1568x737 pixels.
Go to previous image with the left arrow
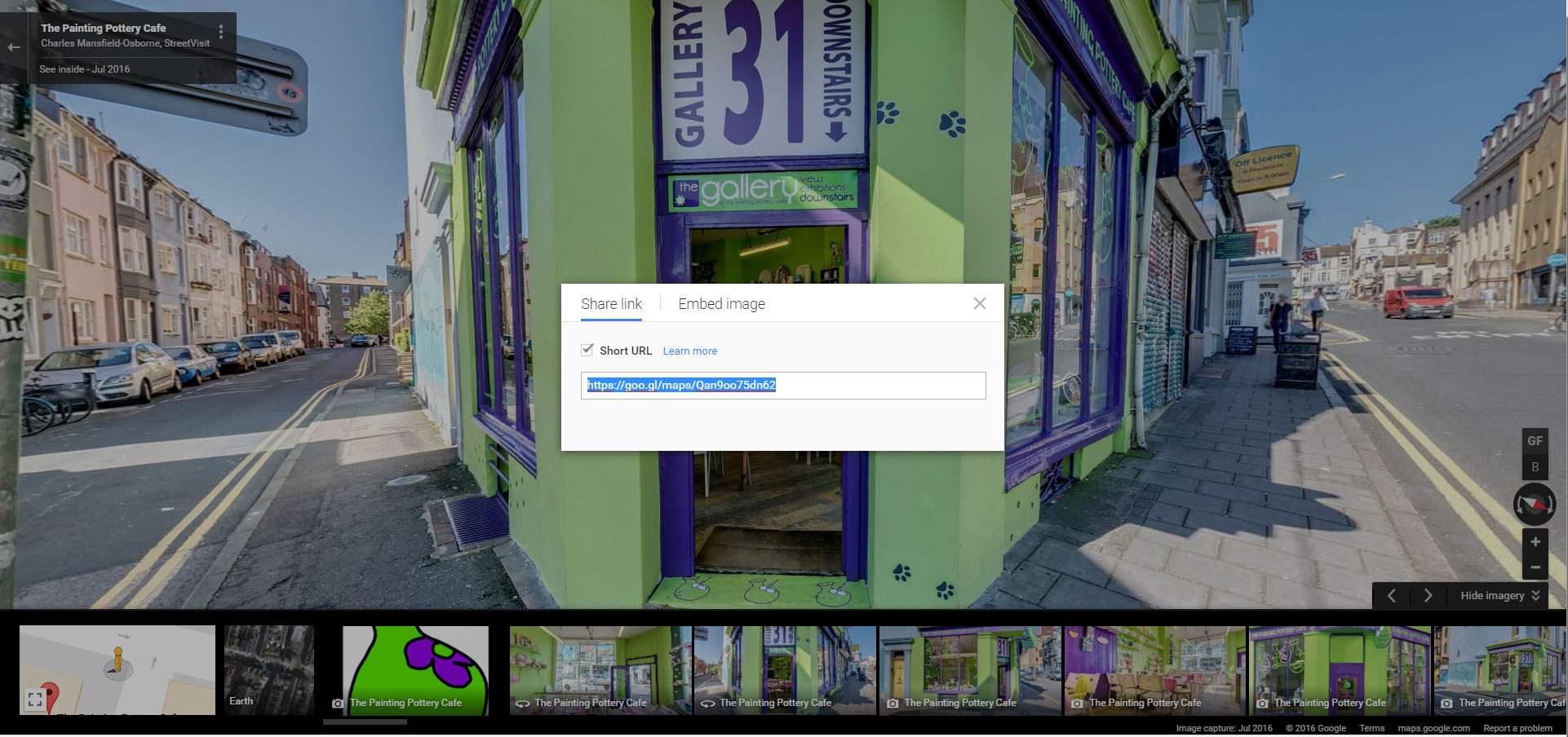click(x=1392, y=596)
